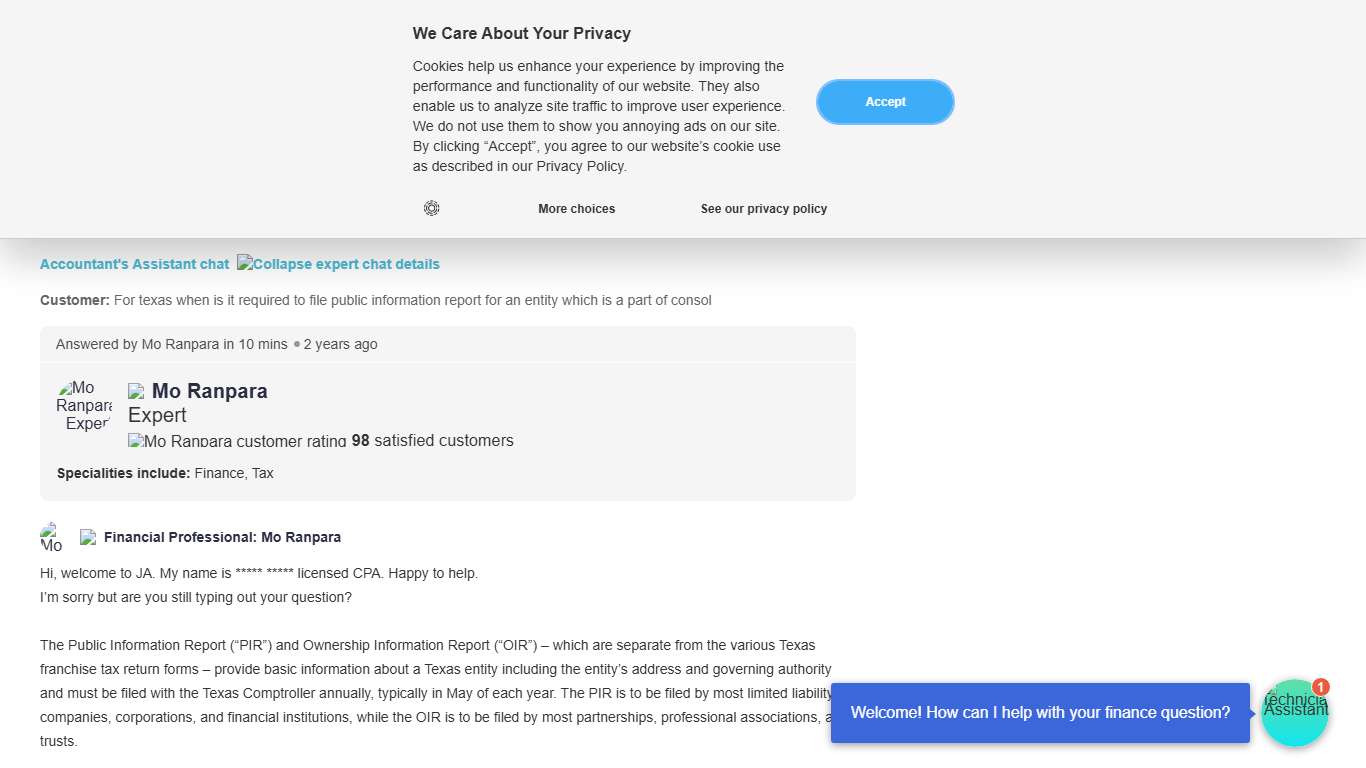This screenshot has width=1366, height=768.
Task: Click Mo Ranpara customer rating image
Action: [x=237, y=441]
